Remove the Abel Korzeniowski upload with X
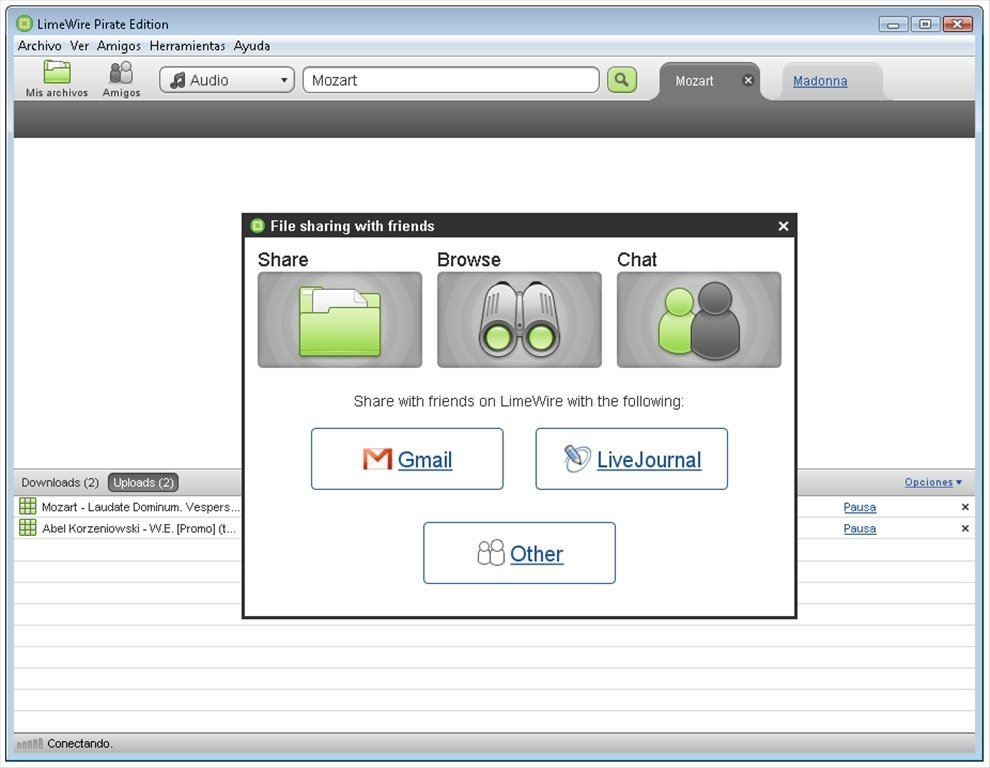The width and height of the screenshot is (990, 768). point(965,529)
